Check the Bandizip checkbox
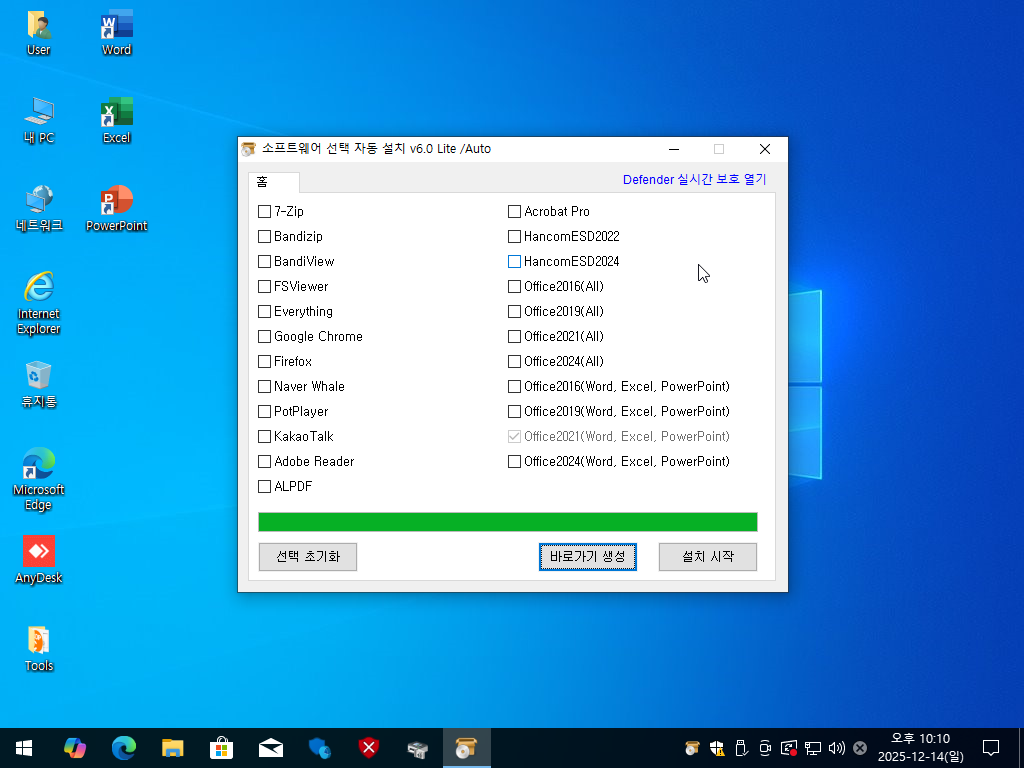The width and height of the screenshot is (1024, 768). tap(264, 236)
